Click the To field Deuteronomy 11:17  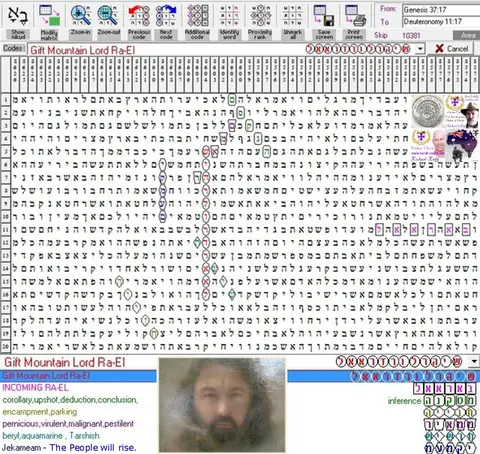coord(441,22)
